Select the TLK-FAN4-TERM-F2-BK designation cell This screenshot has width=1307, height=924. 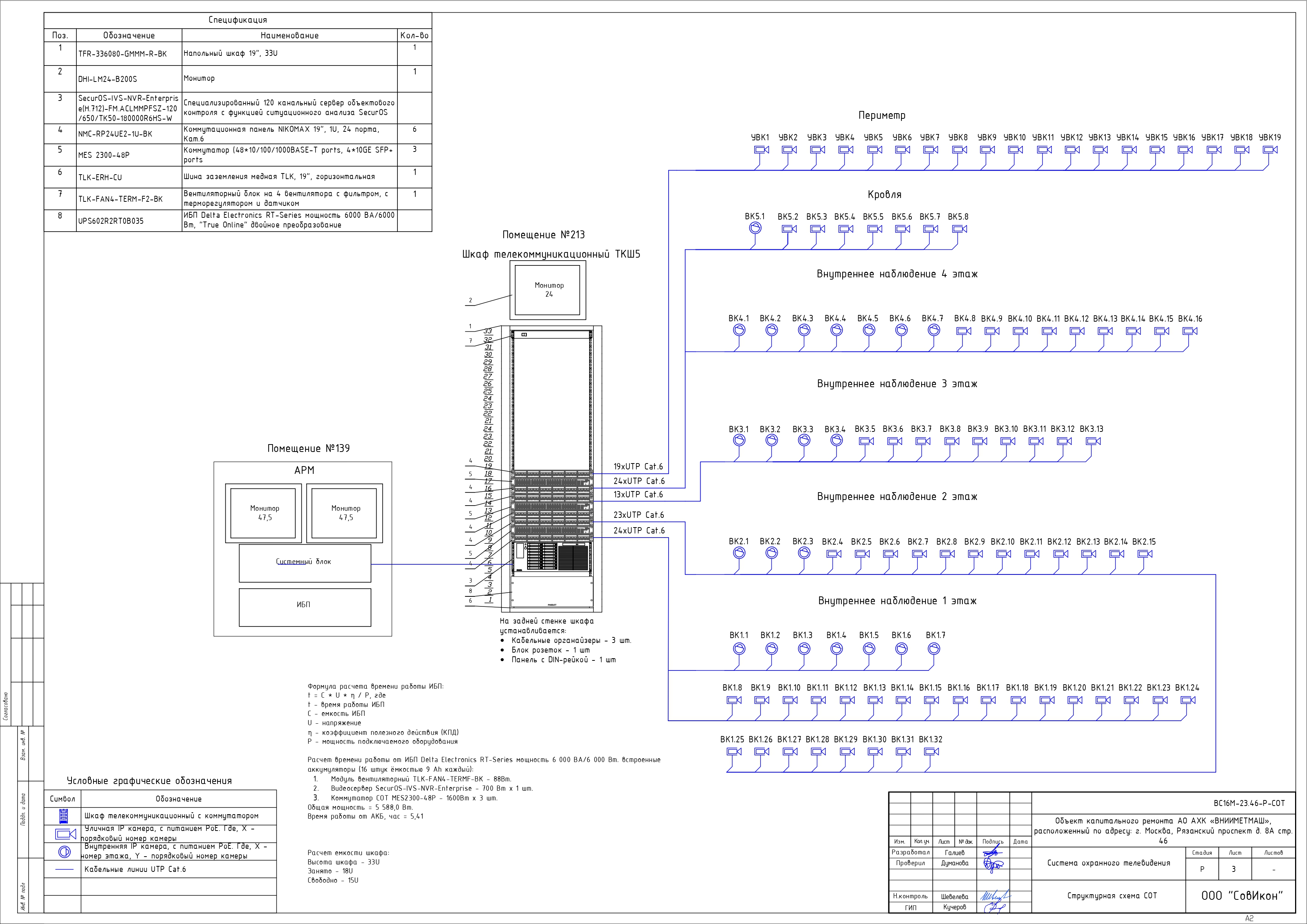click(129, 199)
